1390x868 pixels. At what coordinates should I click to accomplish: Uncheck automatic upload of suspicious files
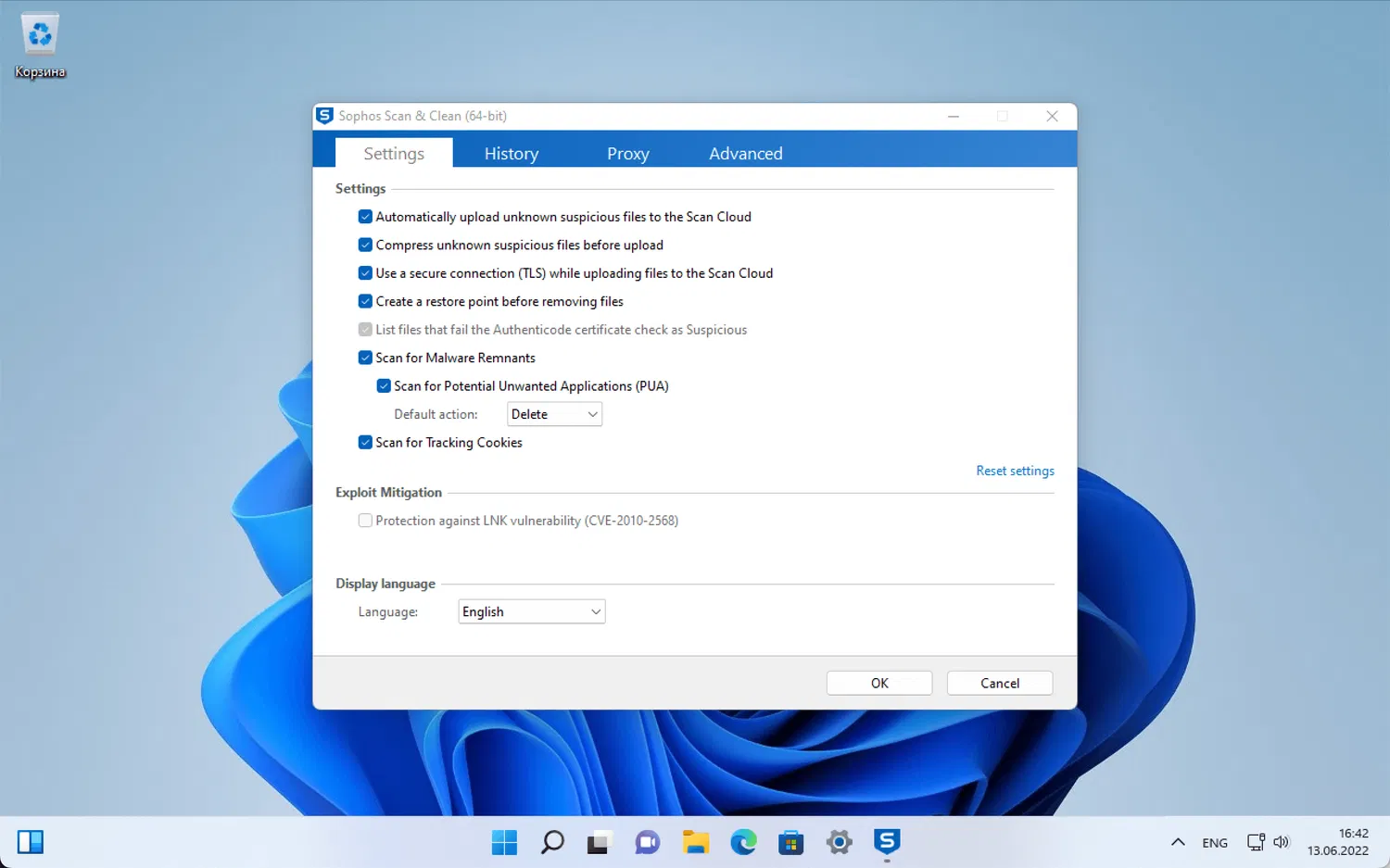coord(365,217)
